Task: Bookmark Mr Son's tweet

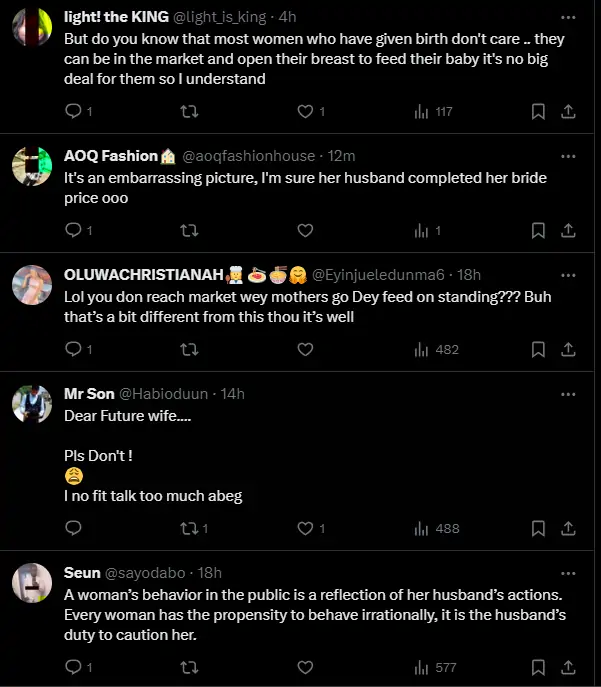Action: [x=538, y=528]
